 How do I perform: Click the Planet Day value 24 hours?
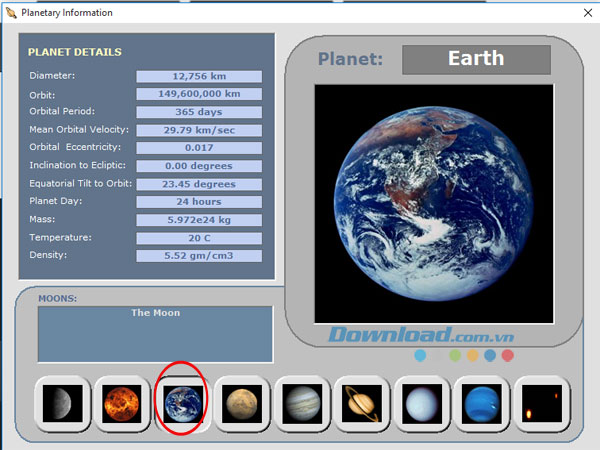click(199, 202)
